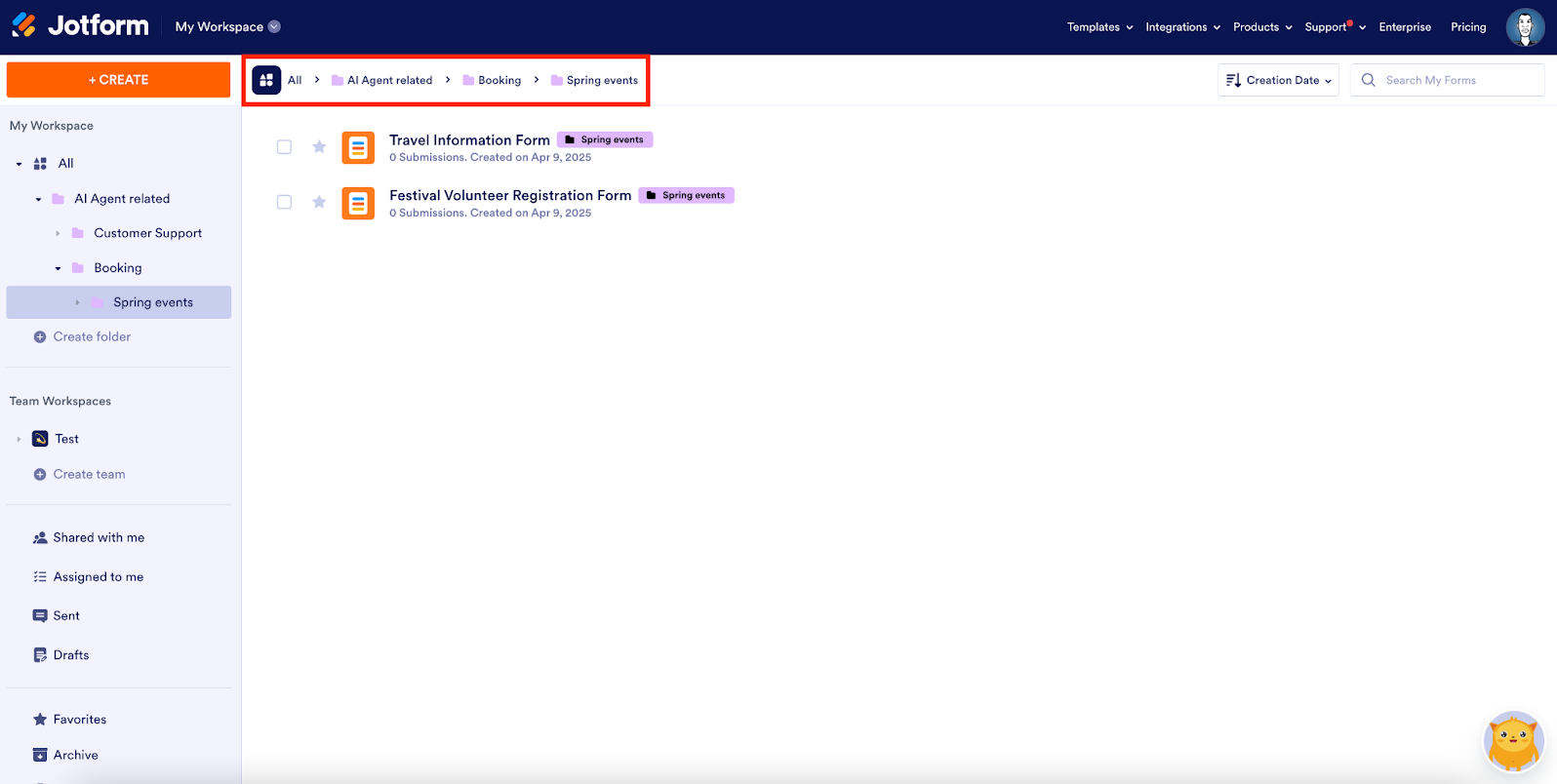
Task: Click the Booking folder icon in sidebar
Action: [x=77, y=268]
